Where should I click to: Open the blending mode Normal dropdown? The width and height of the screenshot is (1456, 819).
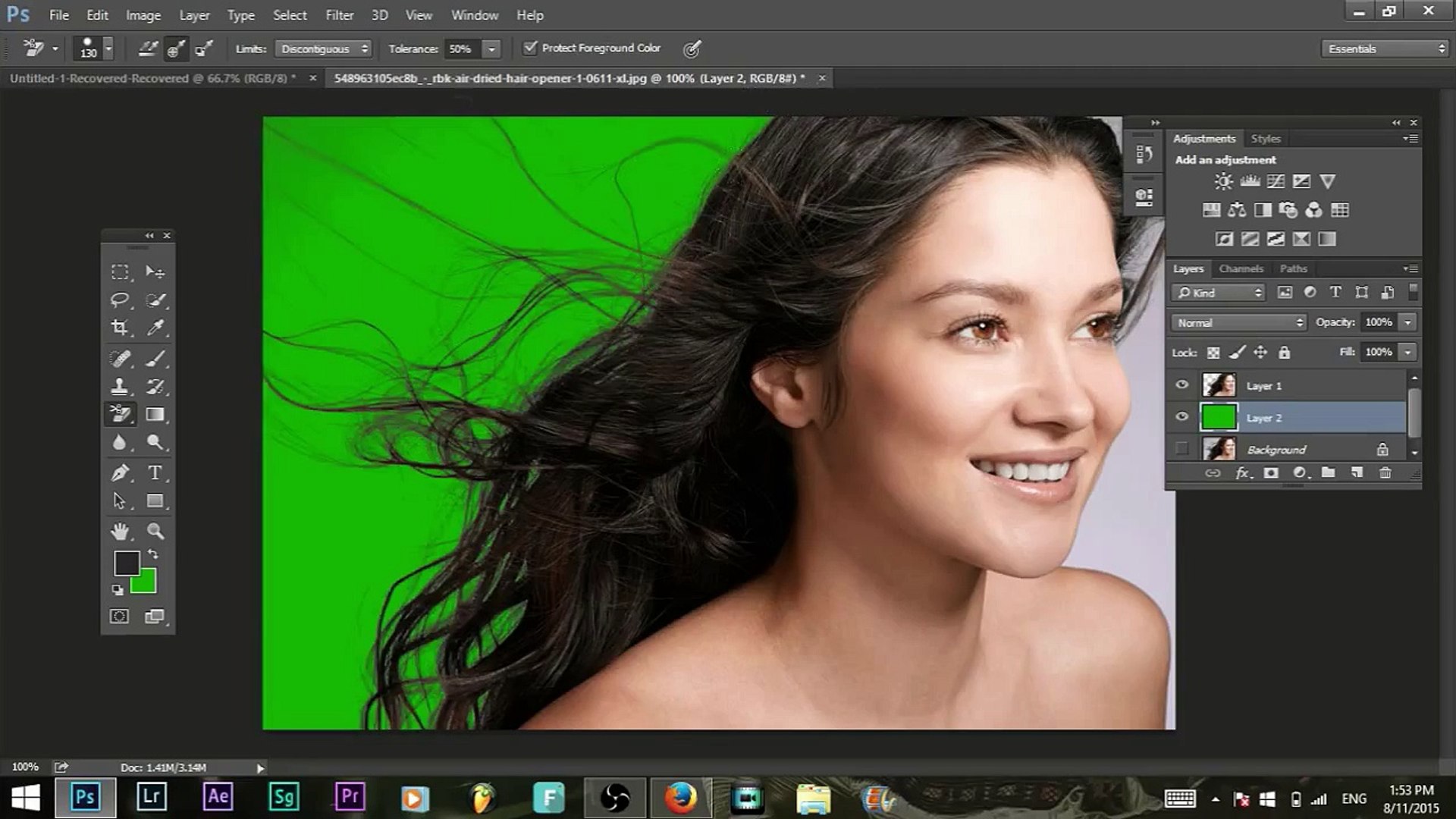click(1238, 322)
